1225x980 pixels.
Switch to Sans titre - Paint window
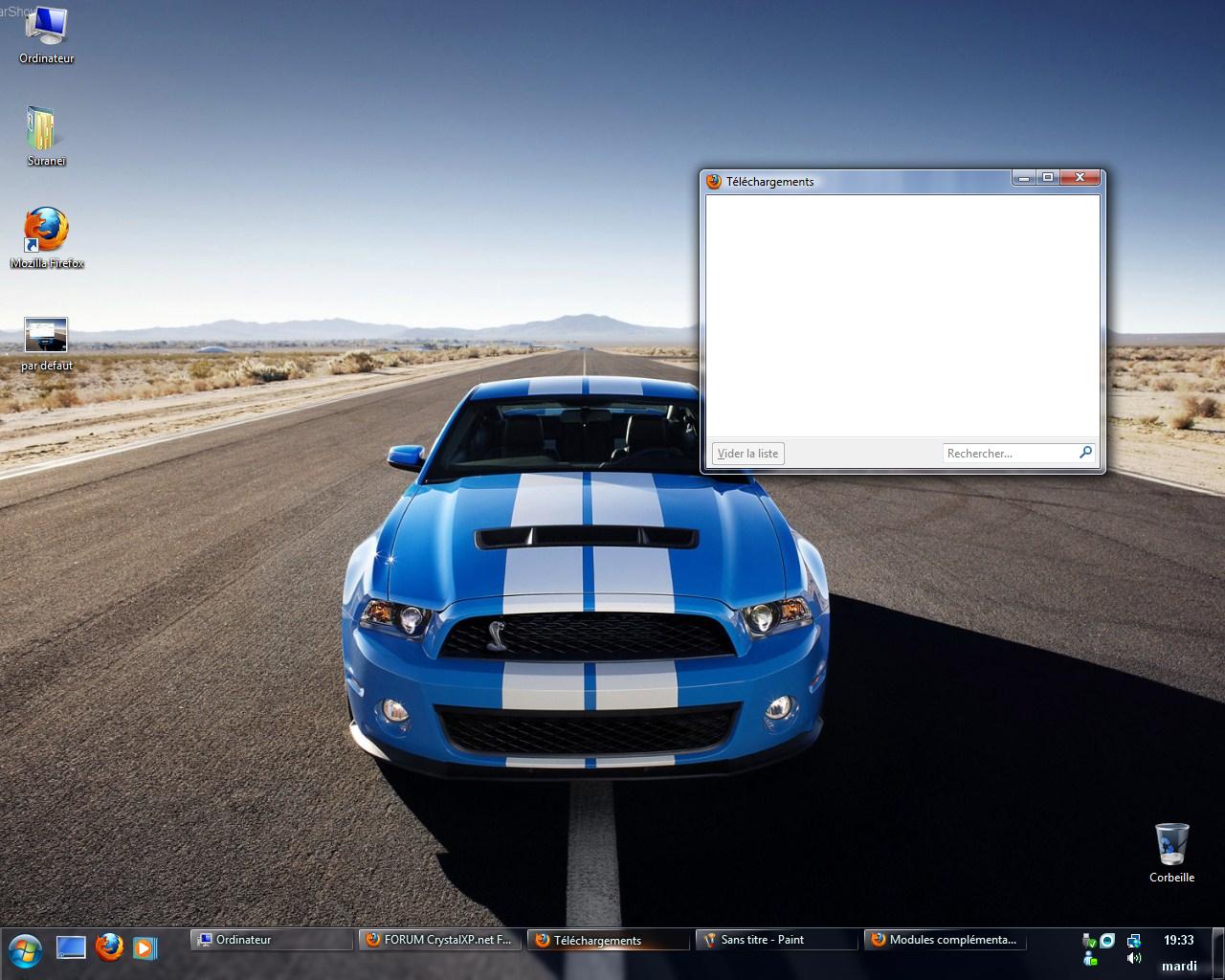pyautogui.click(x=776, y=940)
